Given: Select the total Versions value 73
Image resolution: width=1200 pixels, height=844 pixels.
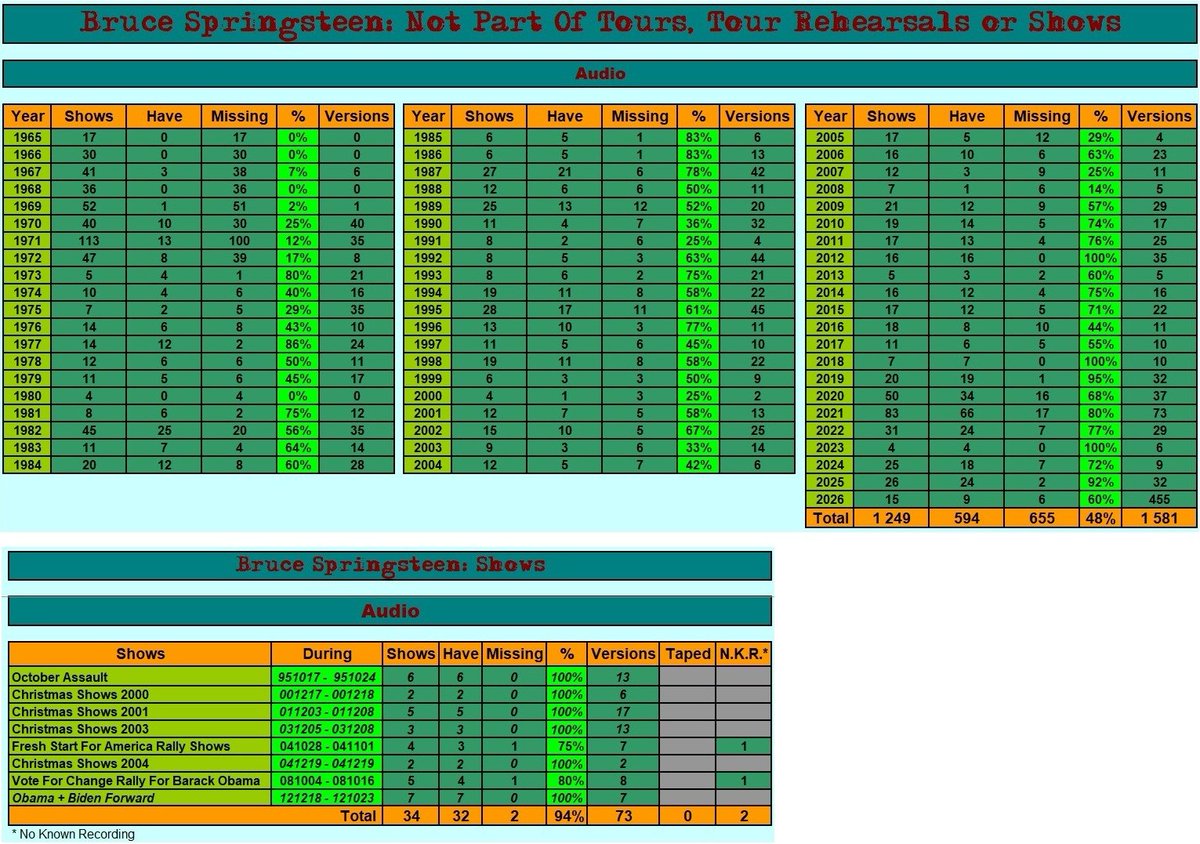Looking at the screenshot, I should point(623,816).
